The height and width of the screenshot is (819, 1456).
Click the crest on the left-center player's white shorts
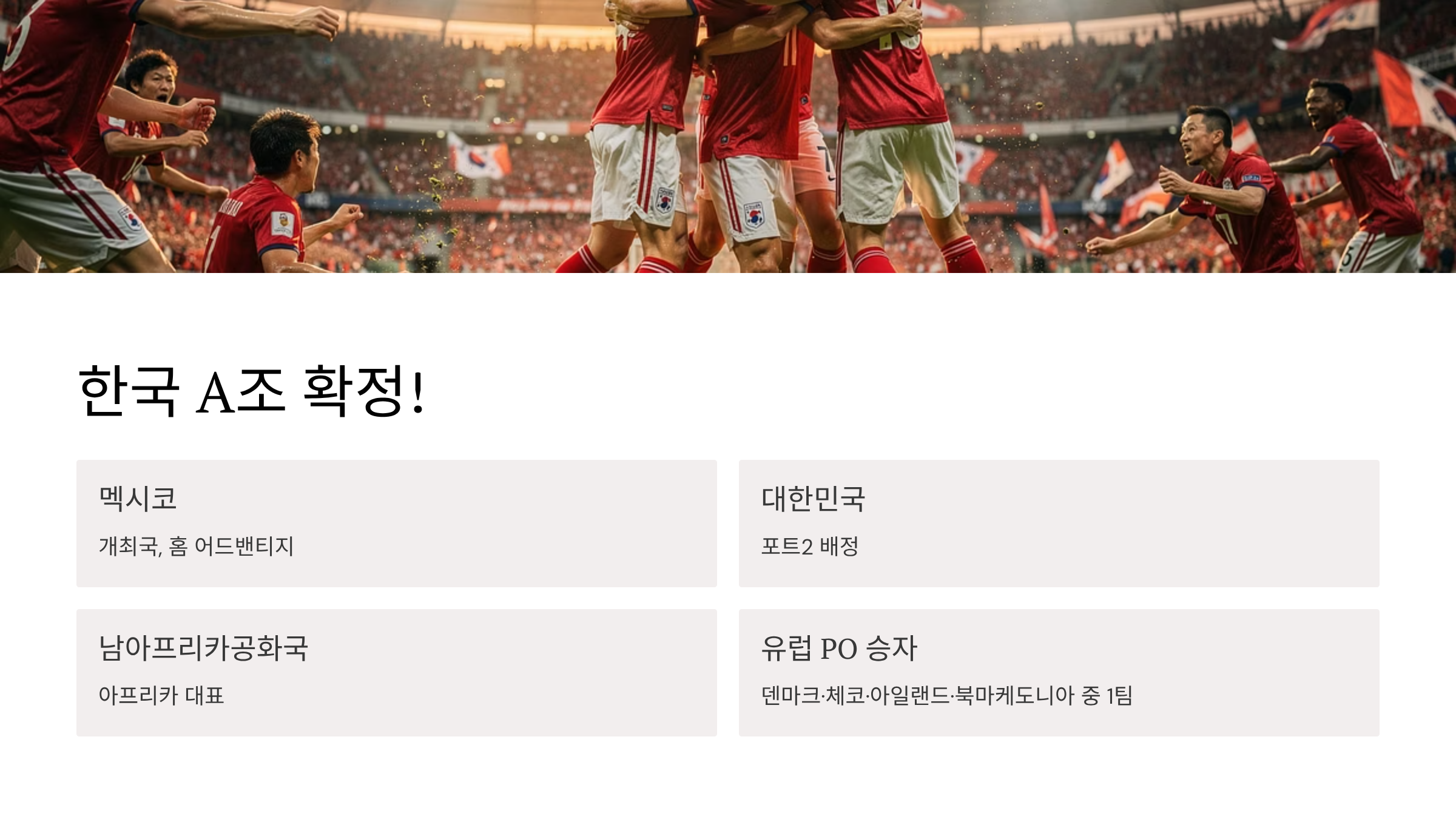point(664,199)
